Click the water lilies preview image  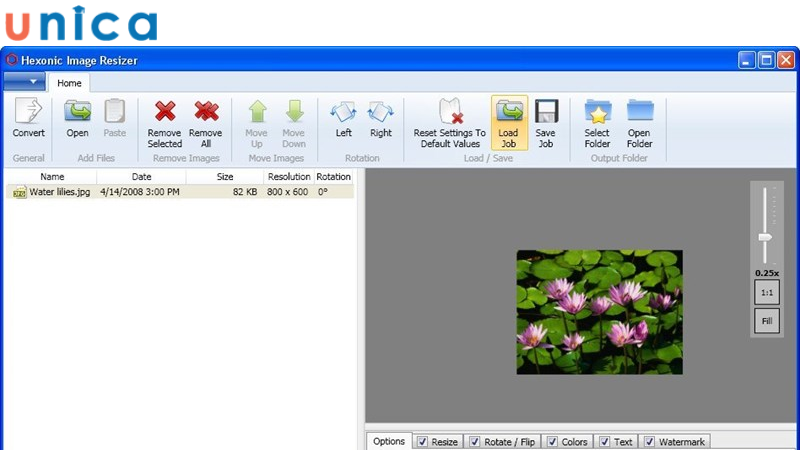[x=599, y=312]
